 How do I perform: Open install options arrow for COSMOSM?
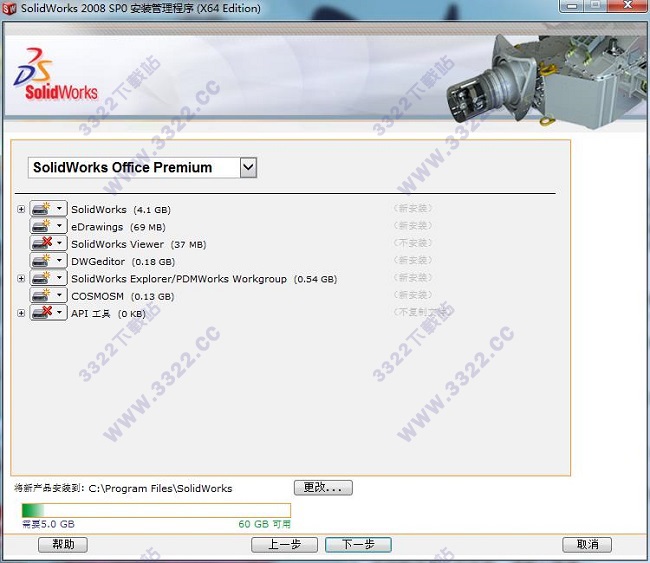click(x=60, y=296)
